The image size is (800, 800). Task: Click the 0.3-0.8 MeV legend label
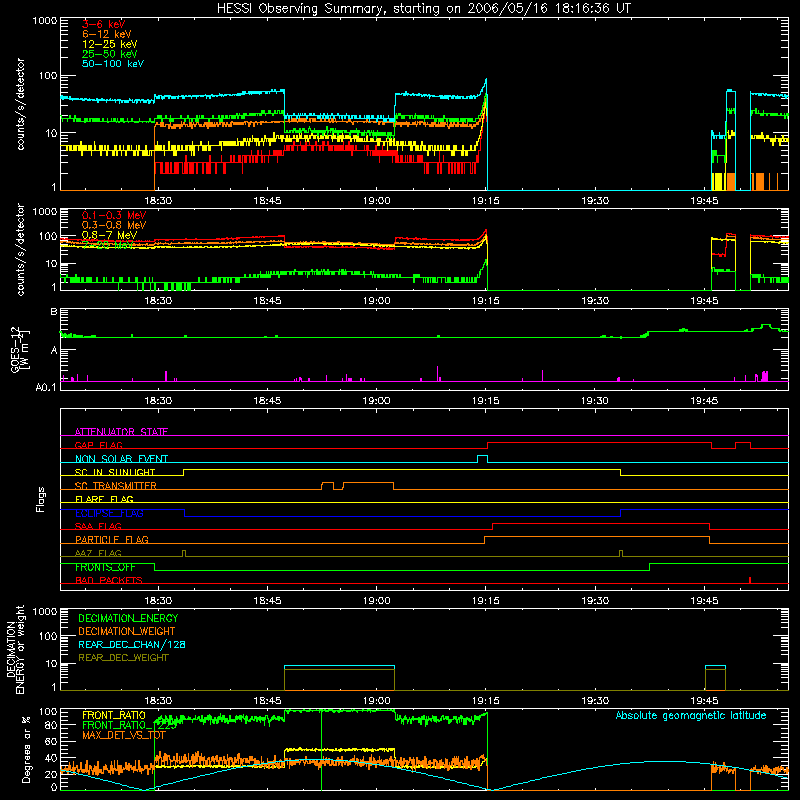114,225
